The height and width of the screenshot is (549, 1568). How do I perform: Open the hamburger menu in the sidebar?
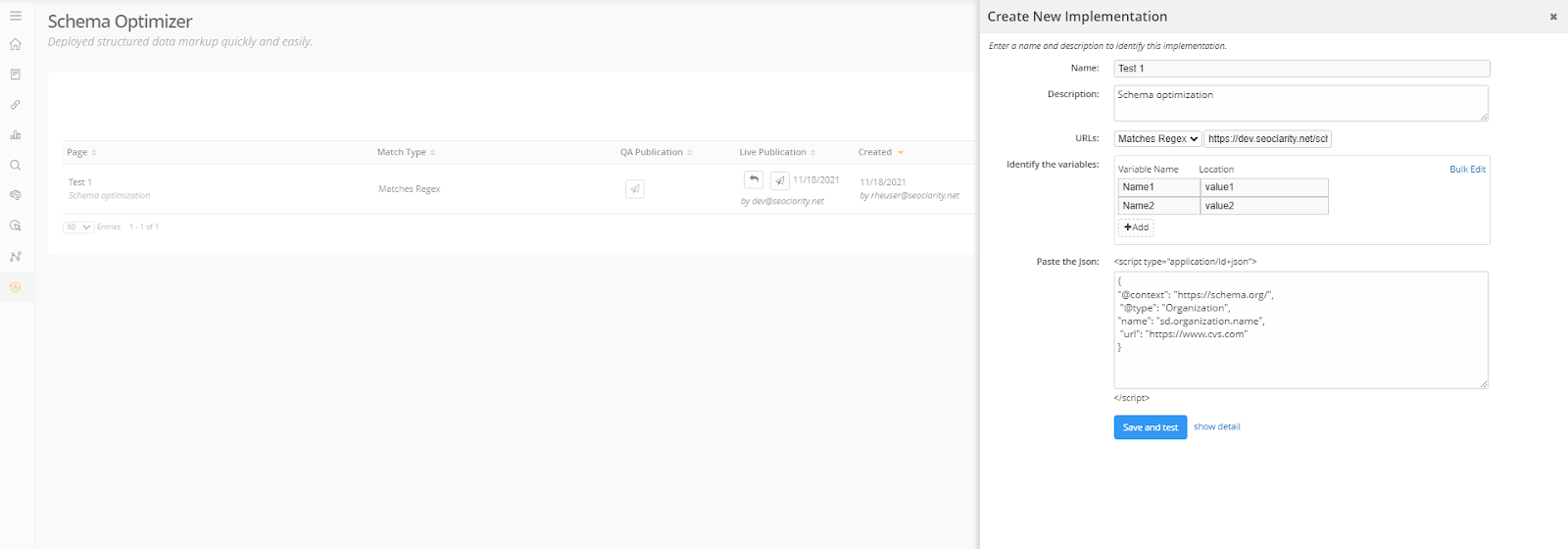point(16,16)
